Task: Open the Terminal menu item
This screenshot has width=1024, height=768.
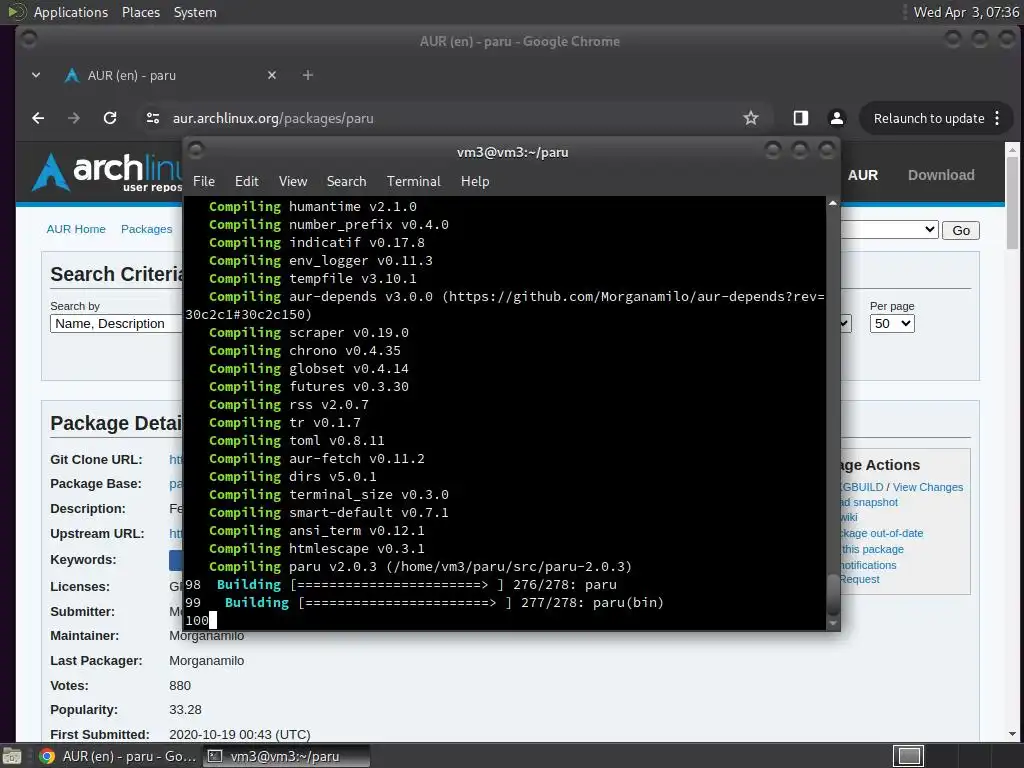Action: pos(413,182)
